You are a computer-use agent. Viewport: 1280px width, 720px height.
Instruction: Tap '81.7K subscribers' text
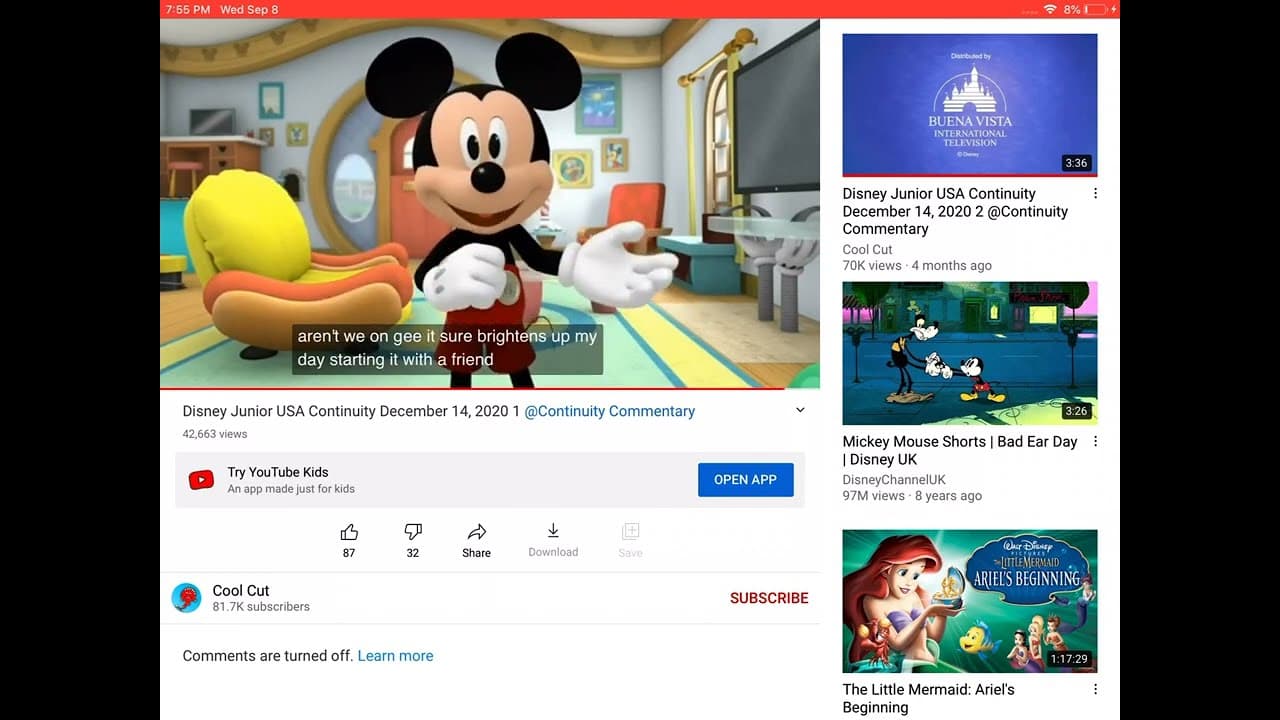(261, 607)
